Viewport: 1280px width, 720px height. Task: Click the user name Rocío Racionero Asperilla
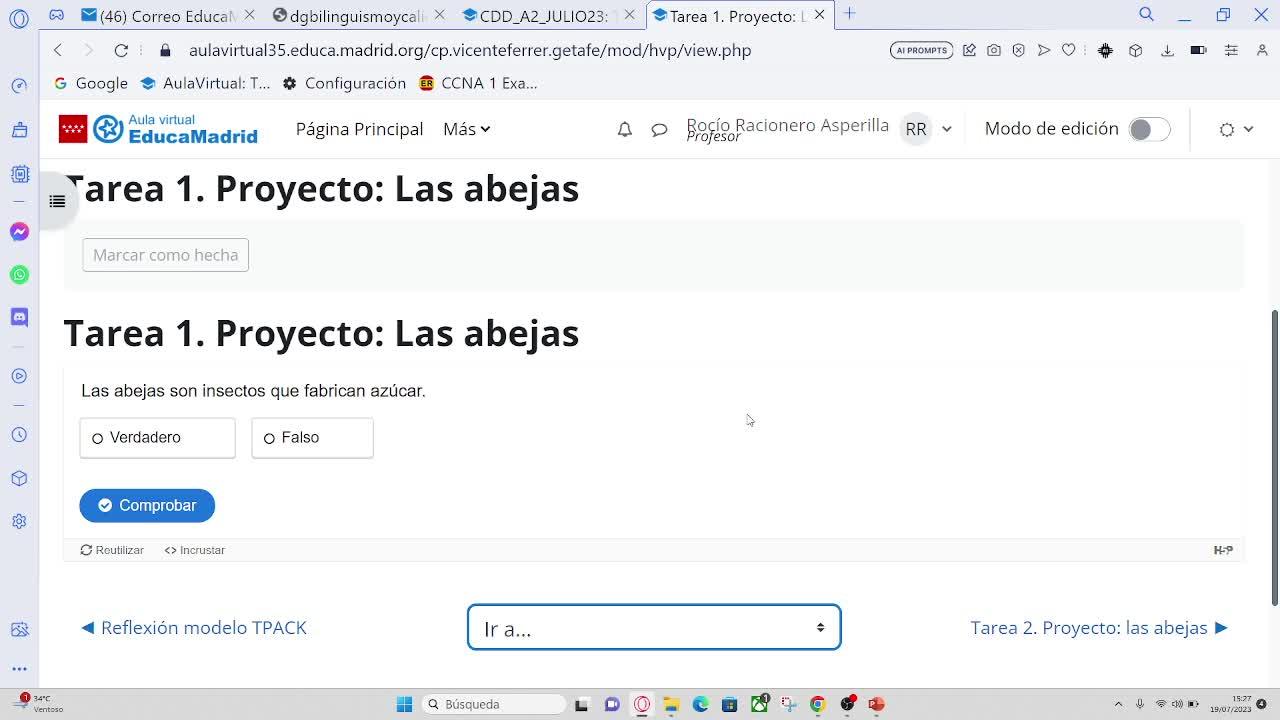787,125
